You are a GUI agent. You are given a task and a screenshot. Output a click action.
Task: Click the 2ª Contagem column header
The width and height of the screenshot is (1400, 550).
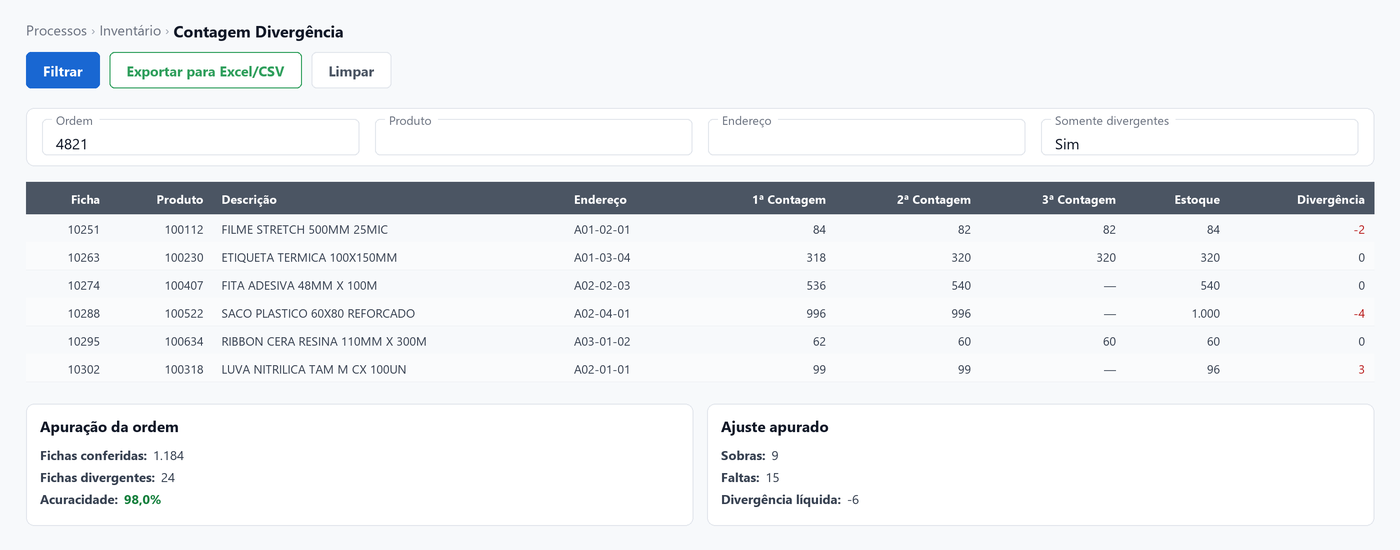934,200
